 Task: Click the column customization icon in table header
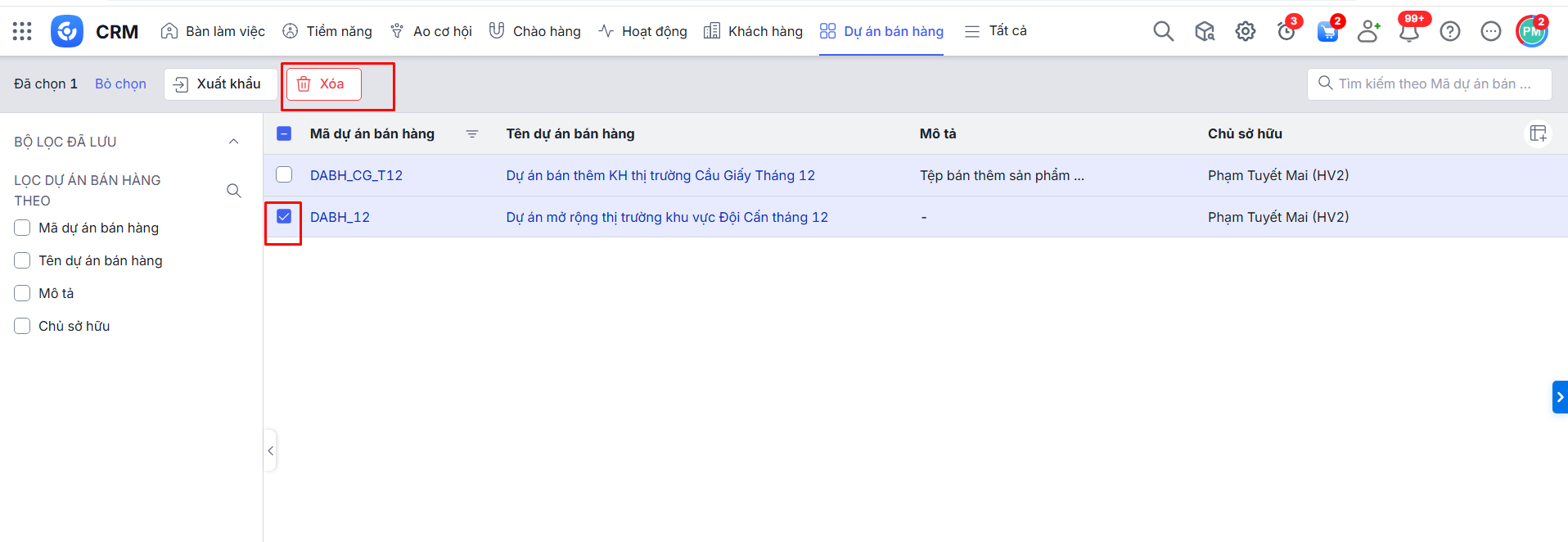tap(1538, 133)
